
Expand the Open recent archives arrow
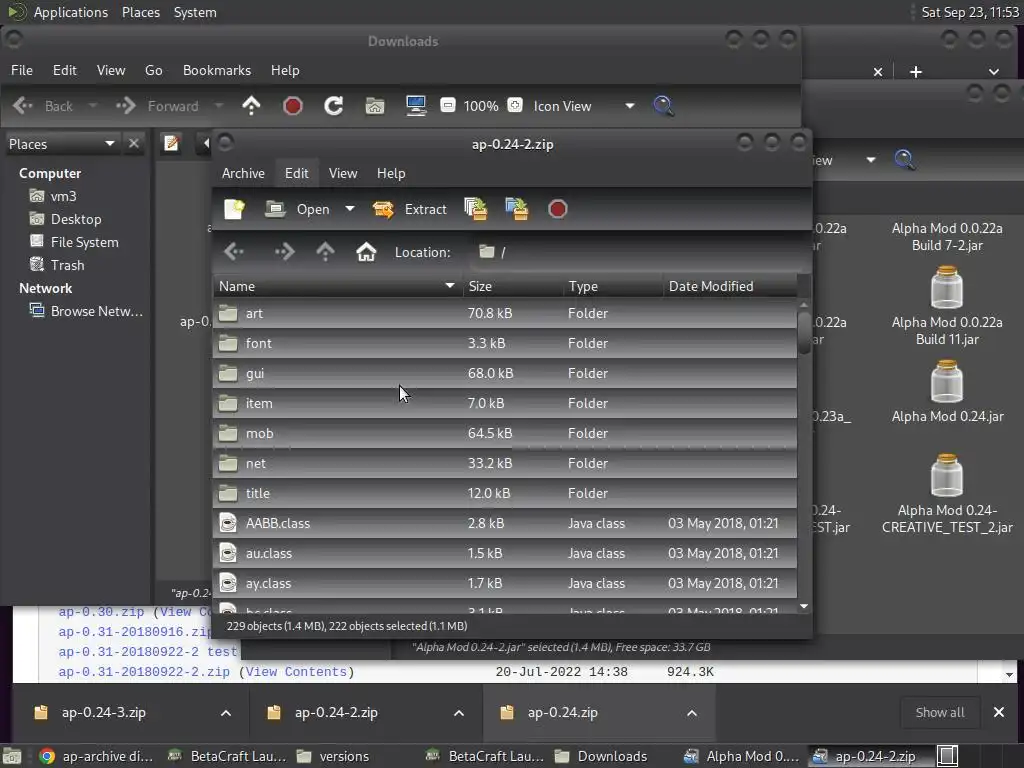click(350, 209)
